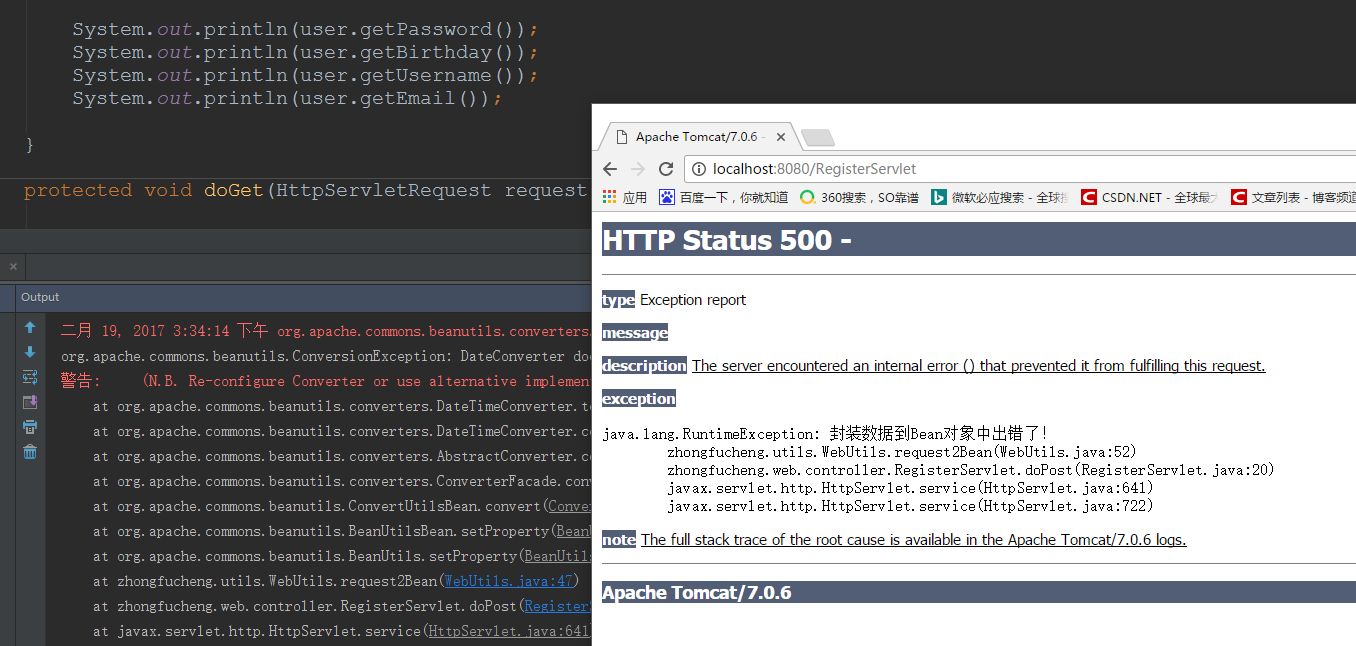Clear output with the trash icon

(x=30, y=452)
